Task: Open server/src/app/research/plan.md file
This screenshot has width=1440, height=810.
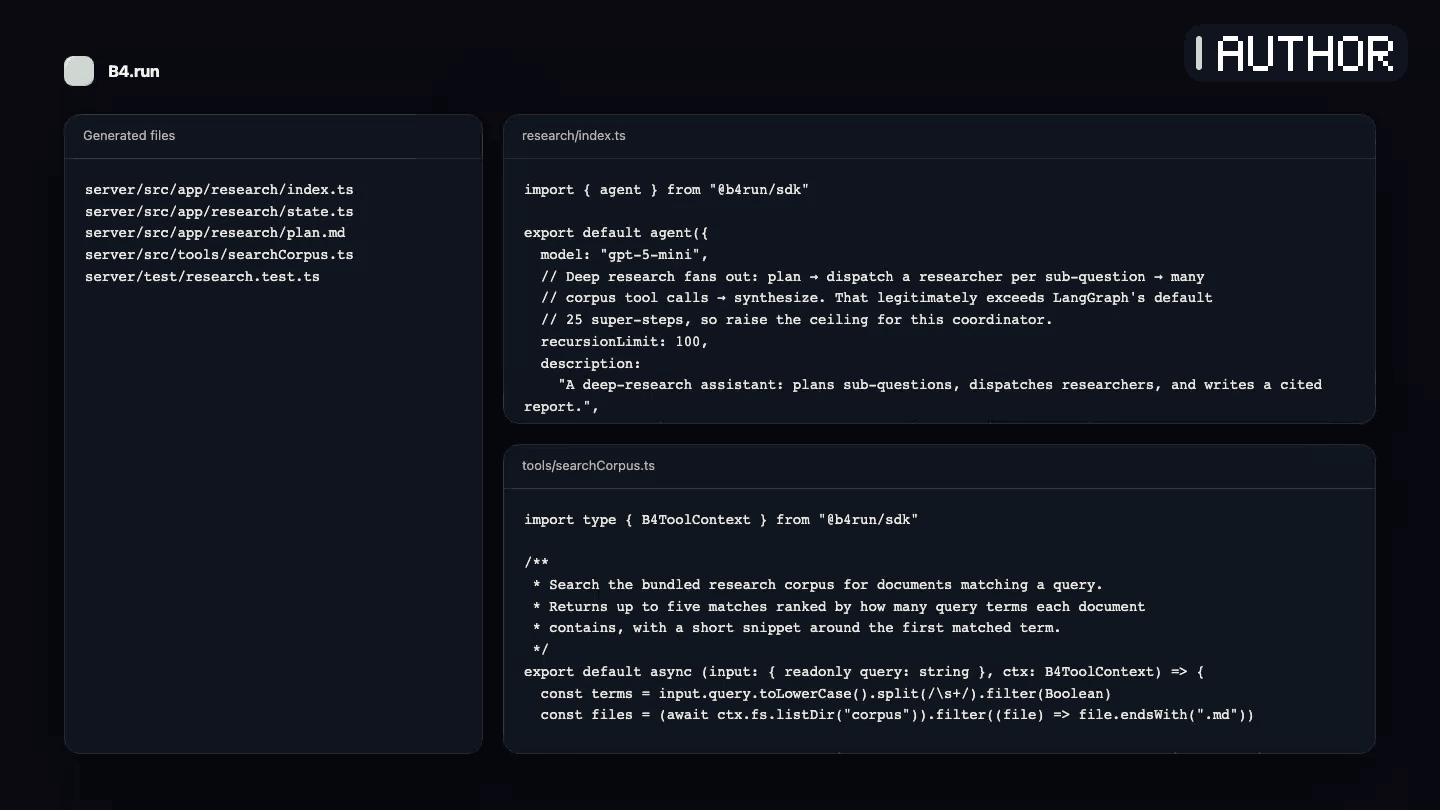Action: (x=215, y=232)
